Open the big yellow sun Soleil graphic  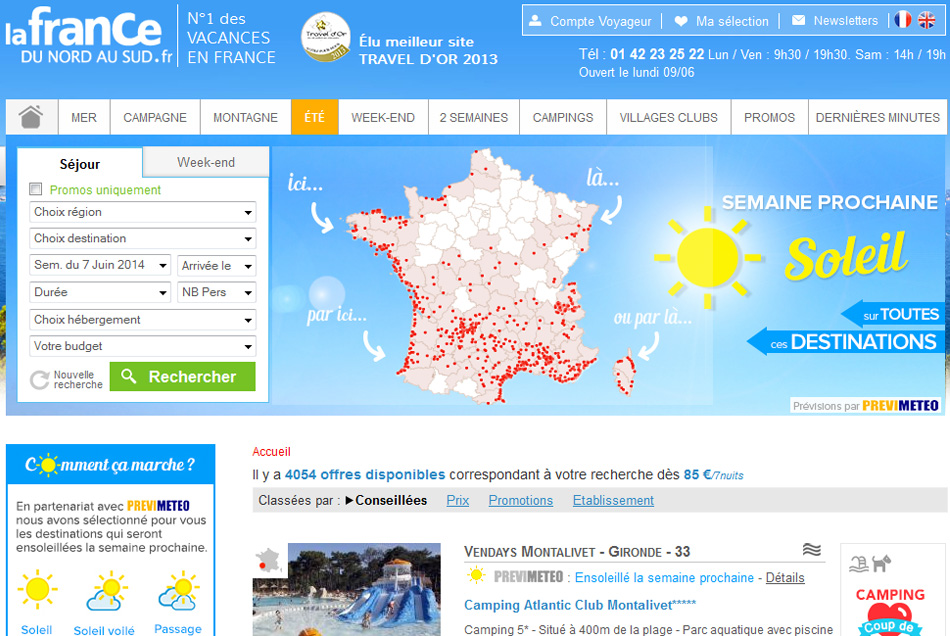(x=708, y=258)
